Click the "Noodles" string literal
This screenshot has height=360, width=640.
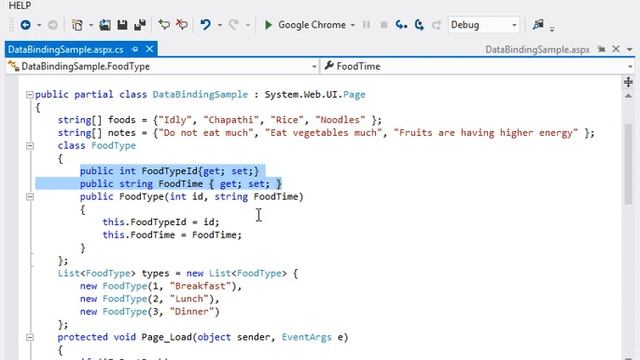(x=340, y=120)
